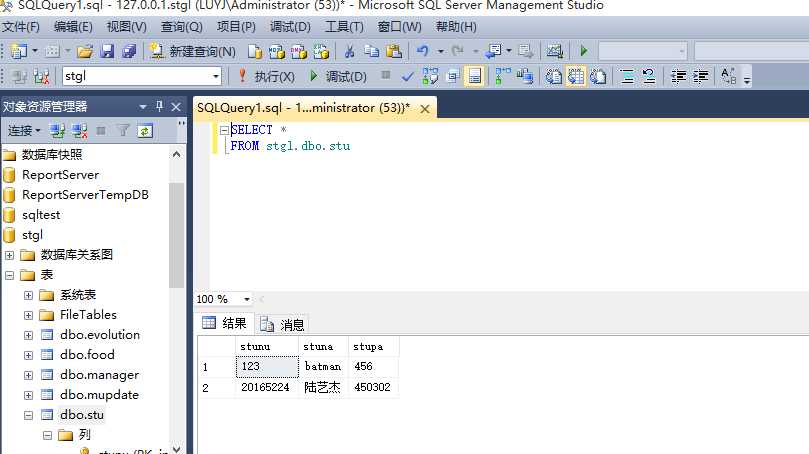Close the SQLQuery1.sql tab
Viewport: 809px width, 454px height.
425,109
